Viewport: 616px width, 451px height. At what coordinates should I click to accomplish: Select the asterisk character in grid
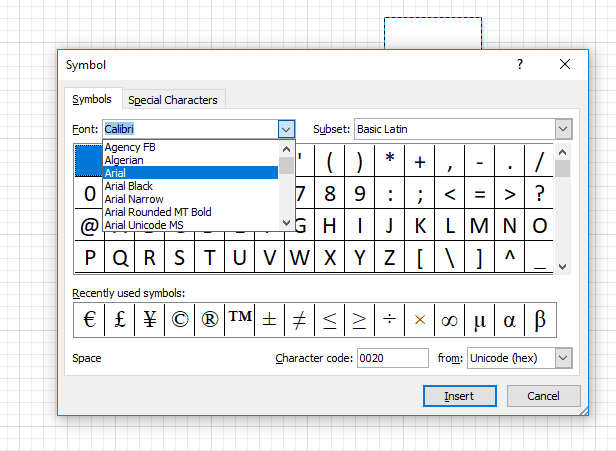[x=390, y=161]
